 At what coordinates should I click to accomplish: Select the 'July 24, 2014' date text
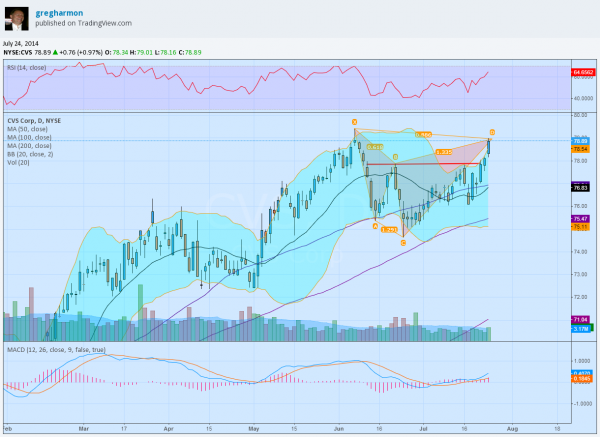point(21,44)
